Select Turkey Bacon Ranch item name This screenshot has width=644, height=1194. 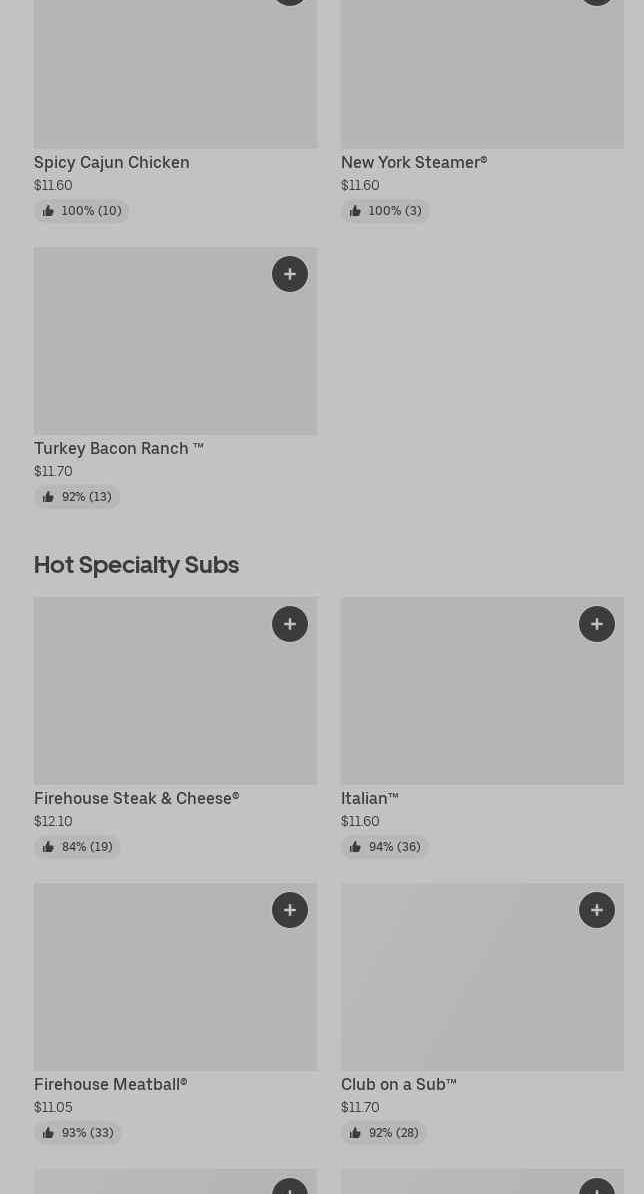click(x=118, y=448)
